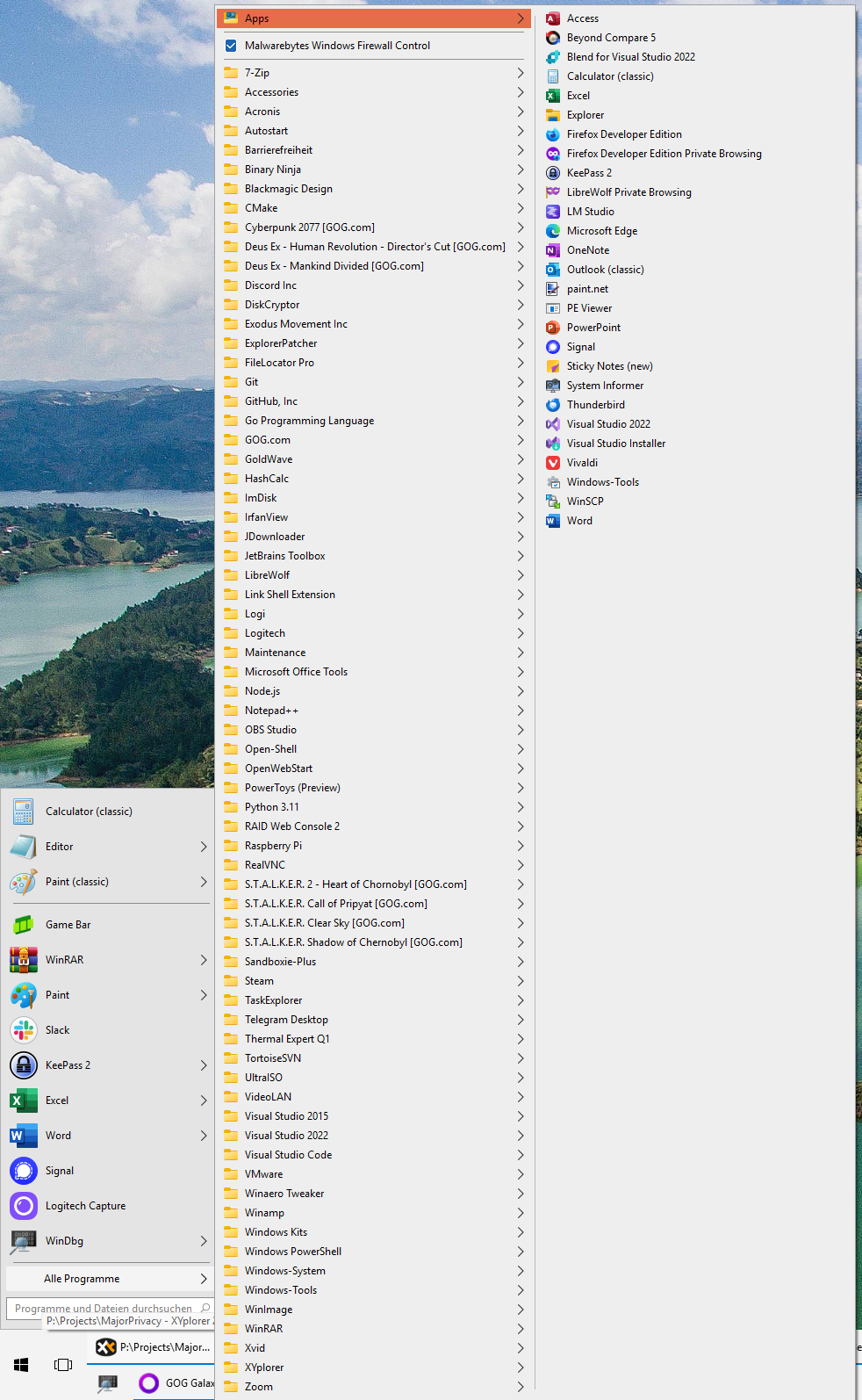Image resolution: width=862 pixels, height=1400 pixels.
Task: Open JetBrains Toolbox folder entry
Action: (x=373, y=556)
